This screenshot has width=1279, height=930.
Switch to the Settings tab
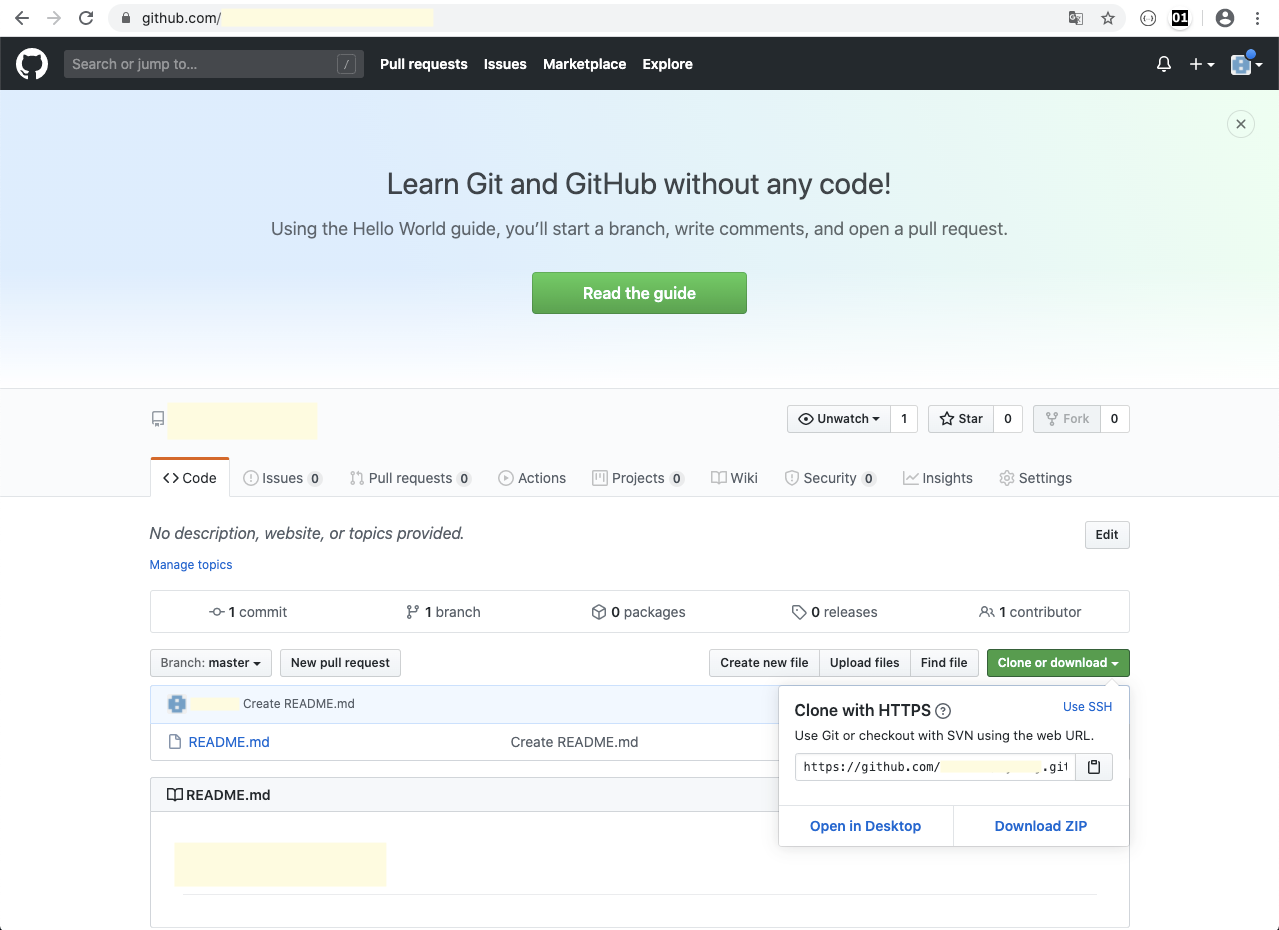coord(1035,478)
